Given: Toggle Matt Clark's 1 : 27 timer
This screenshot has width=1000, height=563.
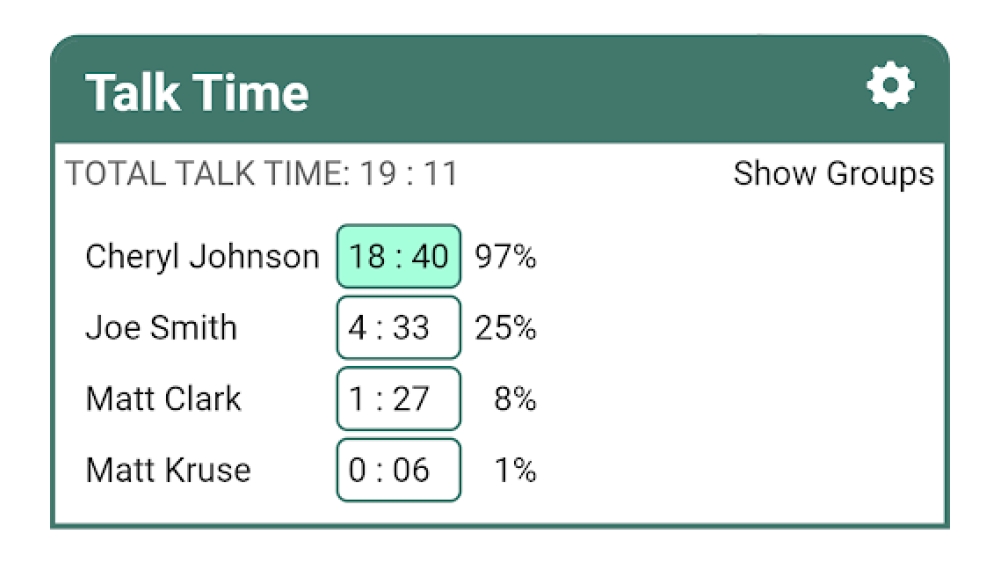Looking at the screenshot, I should tap(398, 399).
